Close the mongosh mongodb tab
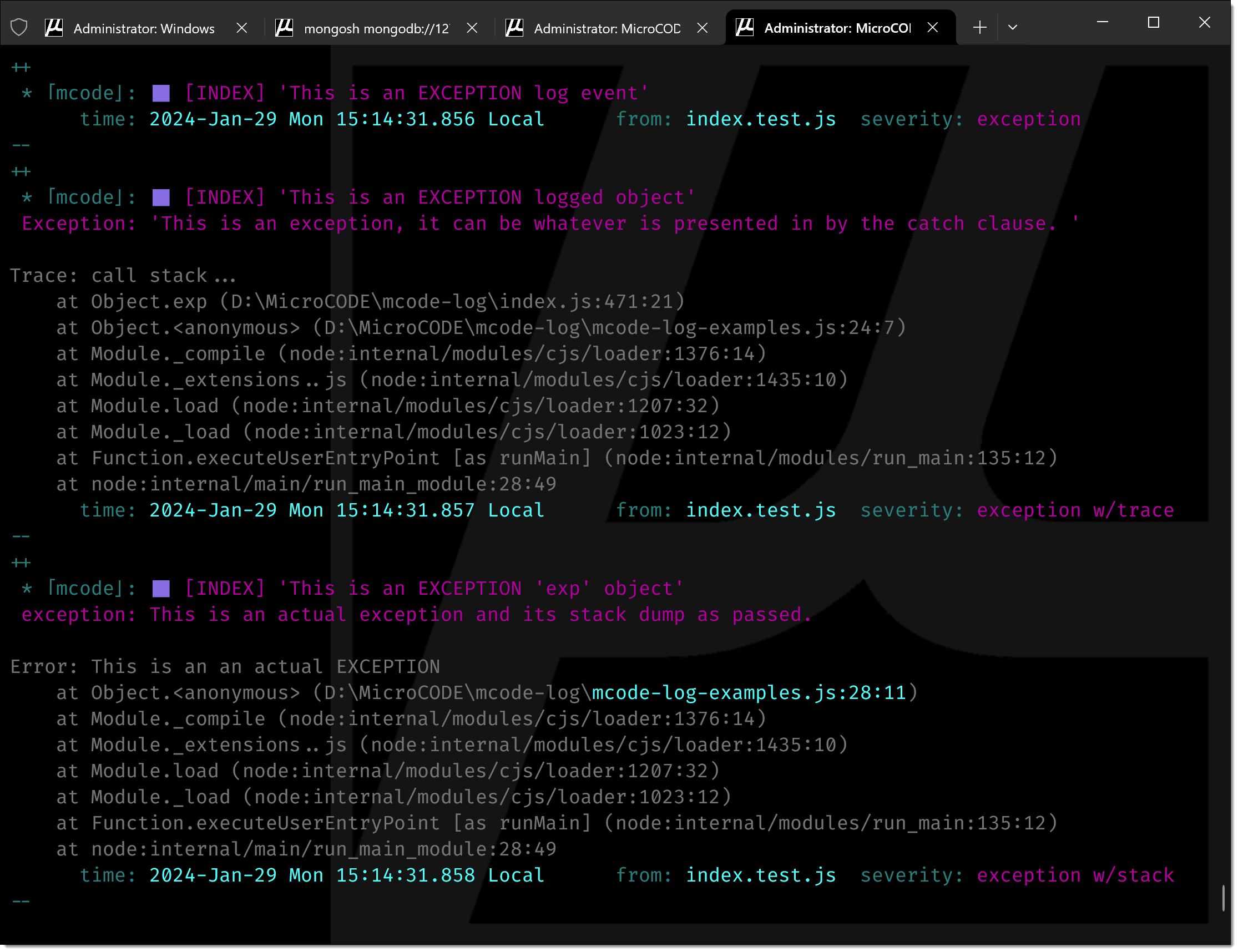 (472, 27)
